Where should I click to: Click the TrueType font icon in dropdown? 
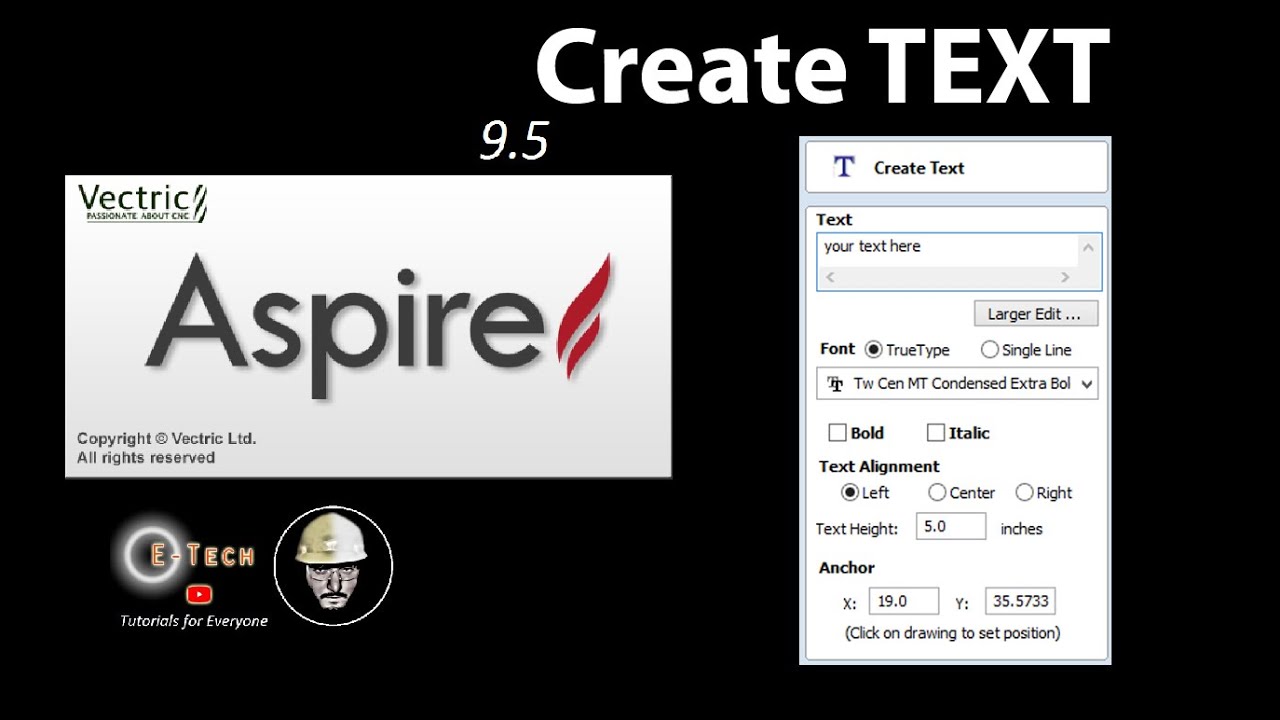(835, 384)
